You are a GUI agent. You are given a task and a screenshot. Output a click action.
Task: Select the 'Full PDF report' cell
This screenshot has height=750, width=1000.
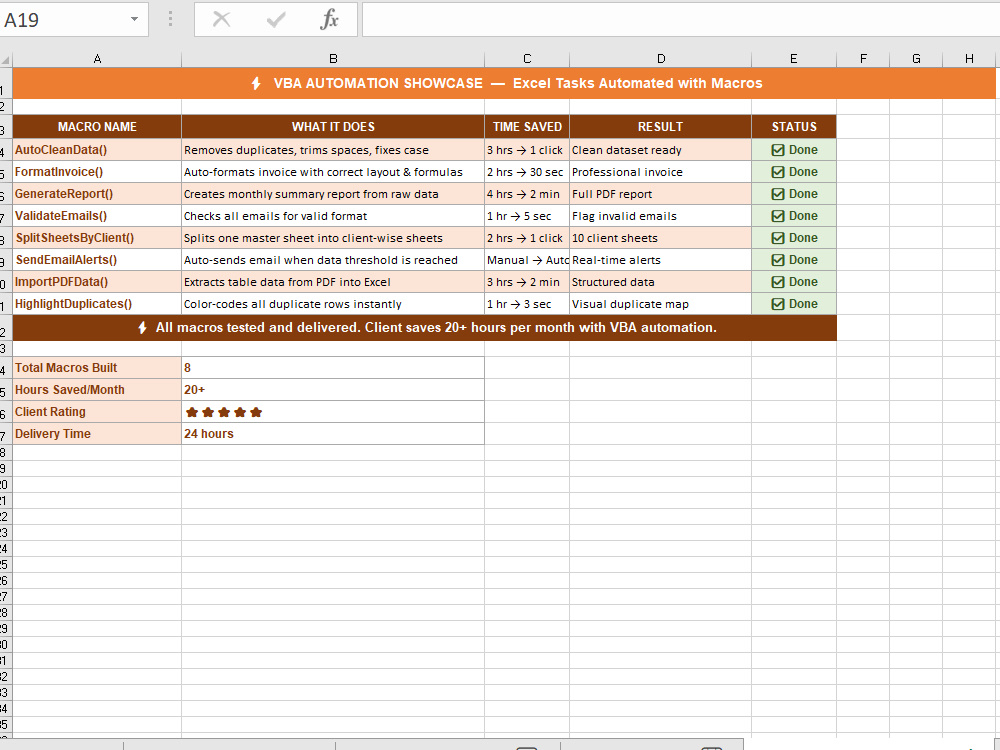click(x=661, y=194)
